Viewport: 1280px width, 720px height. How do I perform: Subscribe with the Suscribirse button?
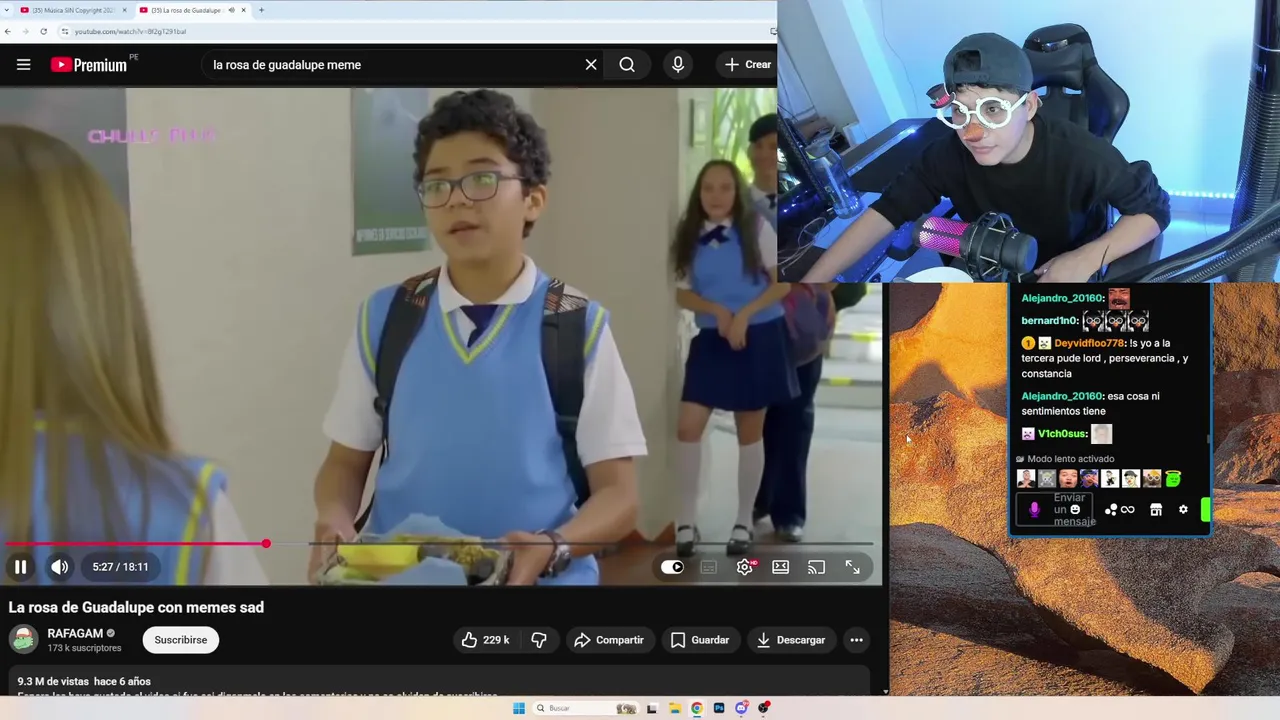click(x=181, y=640)
